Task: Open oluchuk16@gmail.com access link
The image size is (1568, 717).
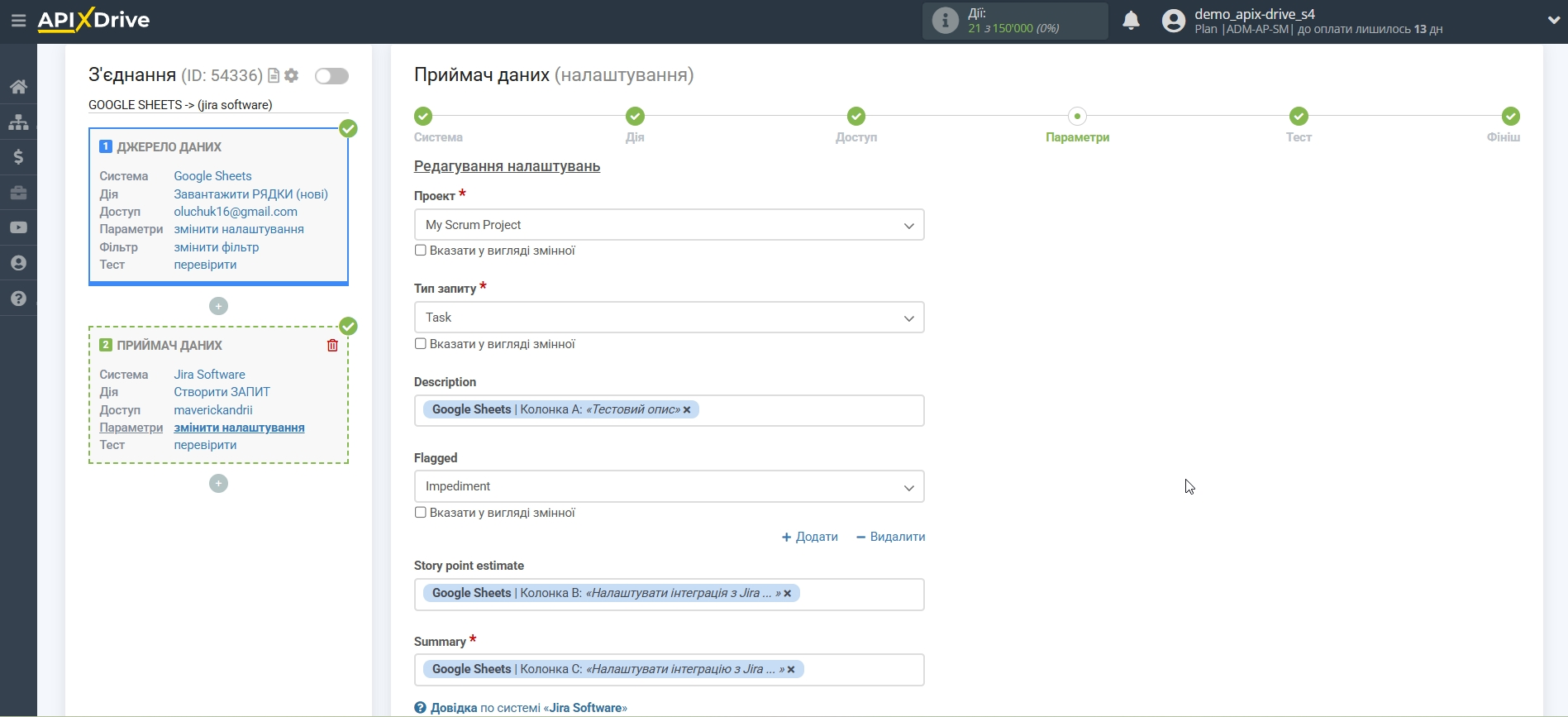Action: [236, 212]
